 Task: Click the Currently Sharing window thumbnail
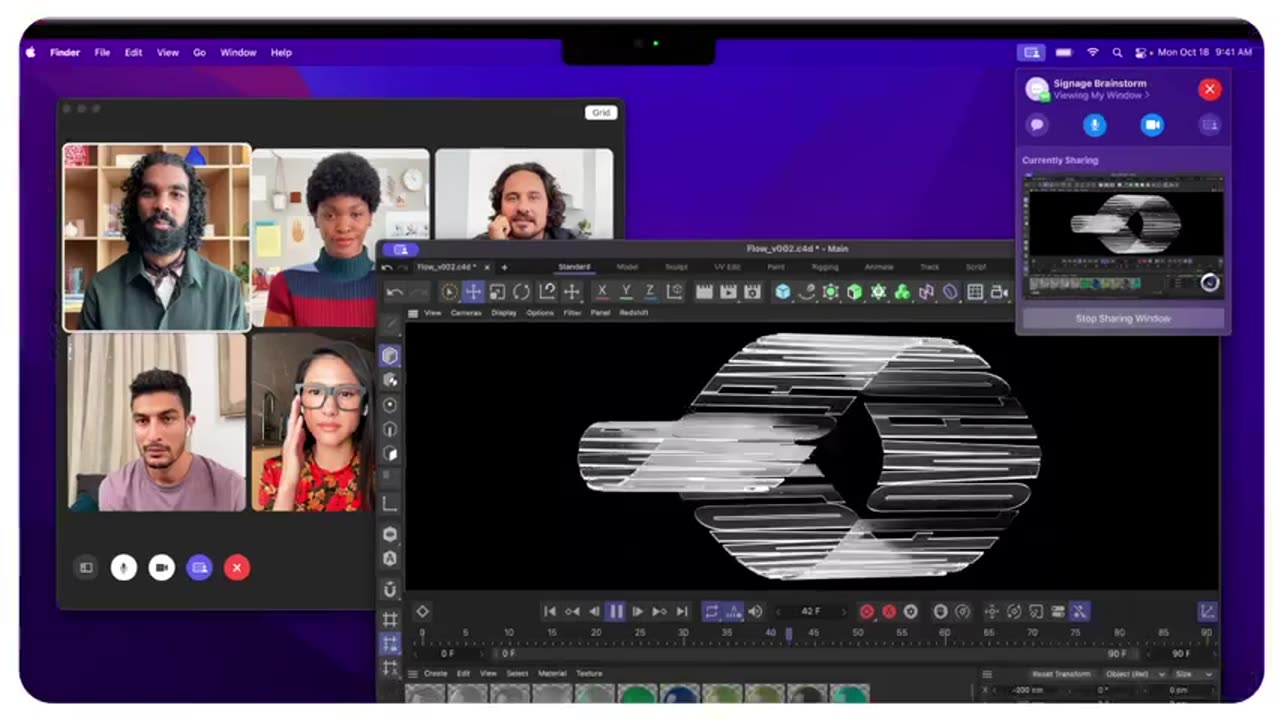(x=1123, y=235)
